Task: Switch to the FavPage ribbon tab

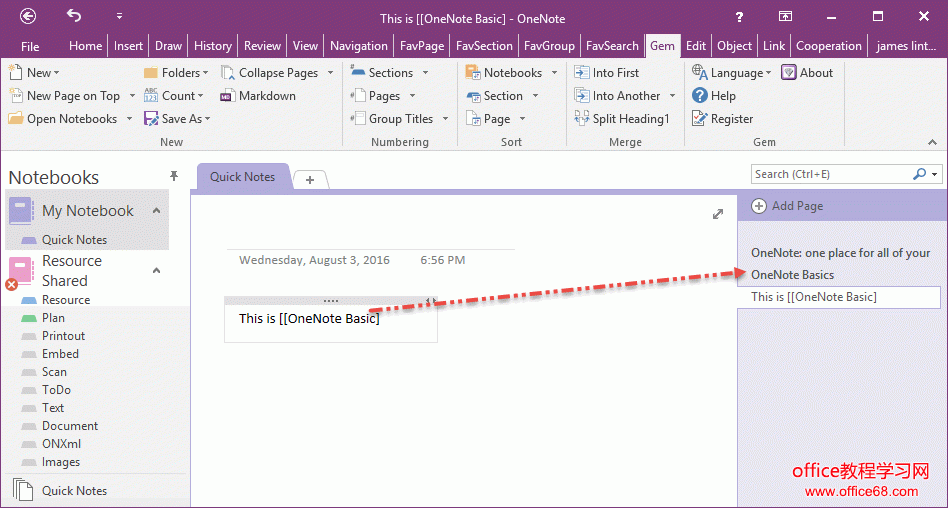Action: 421,46
